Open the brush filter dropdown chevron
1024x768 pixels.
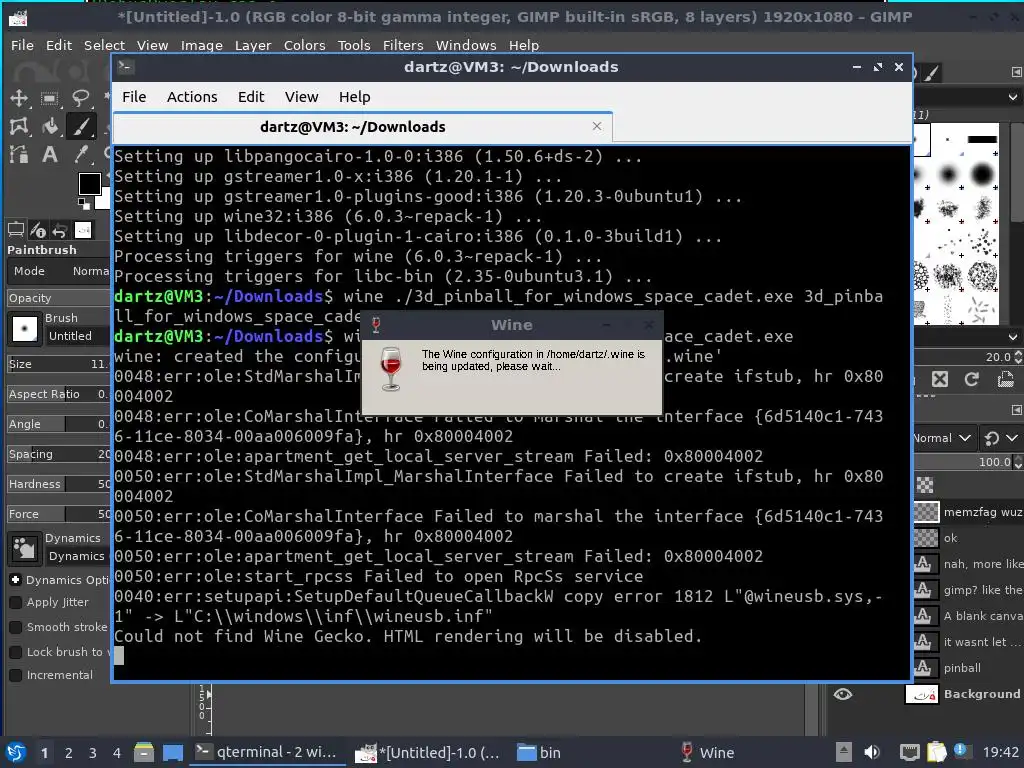point(1013,97)
